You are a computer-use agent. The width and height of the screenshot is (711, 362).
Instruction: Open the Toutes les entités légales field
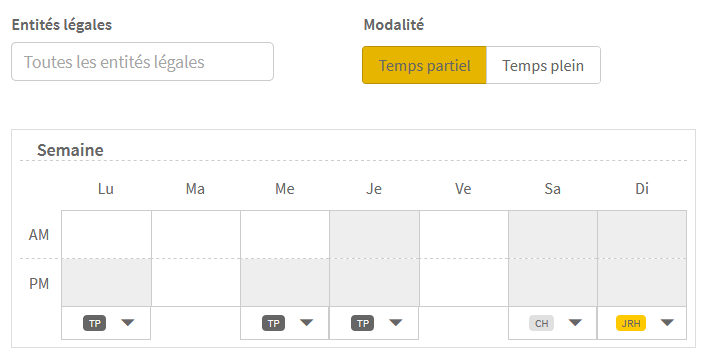pos(142,62)
